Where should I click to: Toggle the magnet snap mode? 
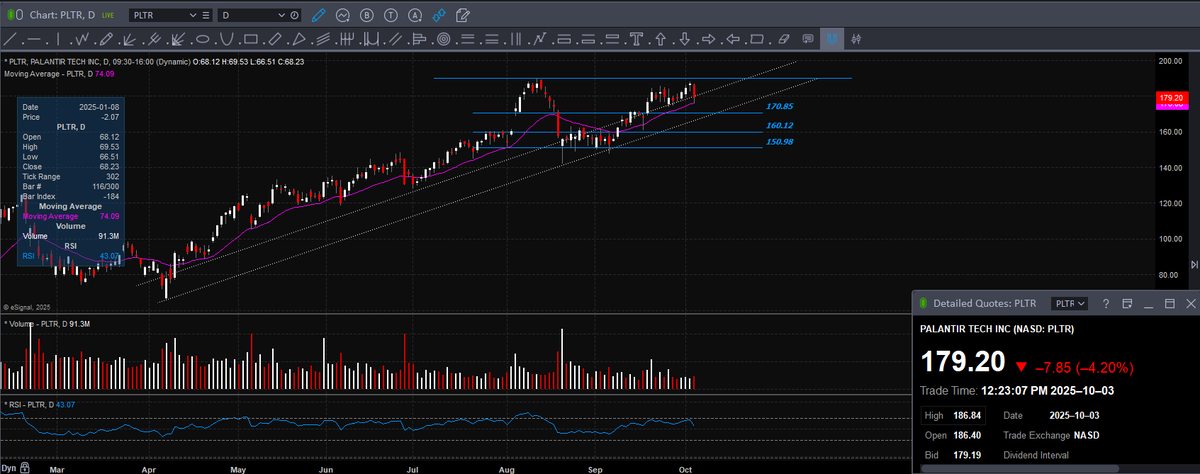click(x=831, y=39)
